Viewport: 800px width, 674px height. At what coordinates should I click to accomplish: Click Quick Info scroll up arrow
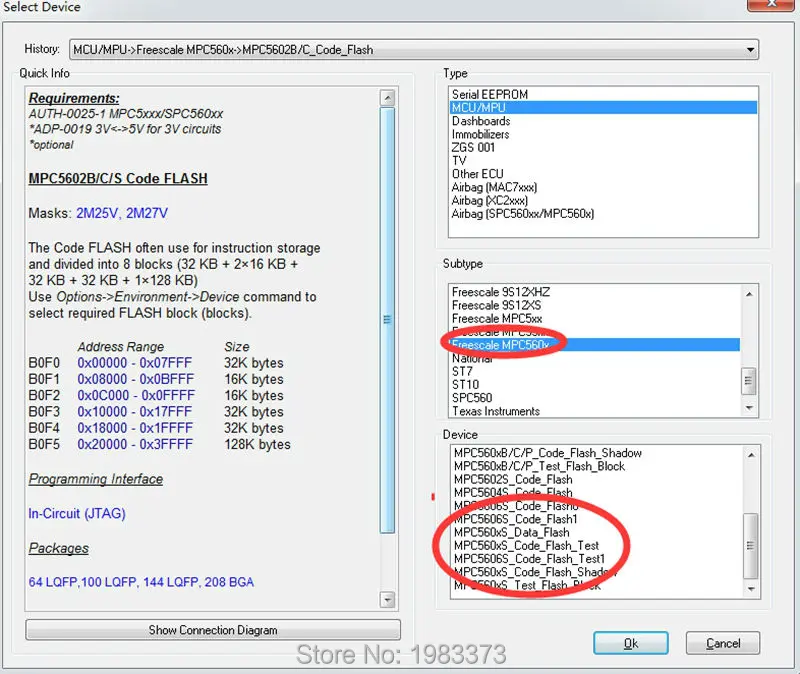pos(388,97)
